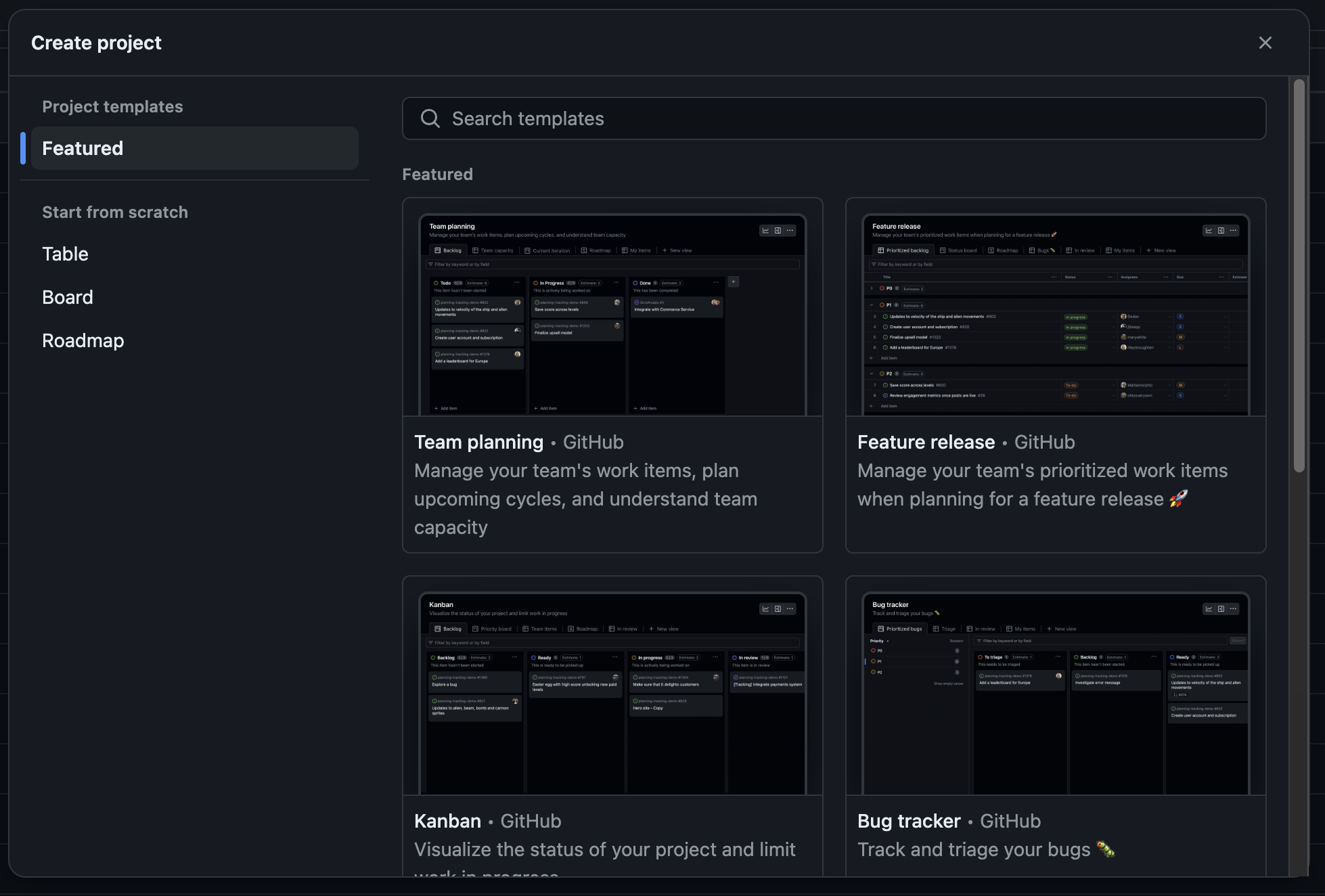Choose Board under Start from scratch
The width and height of the screenshot is (1325, 896).
tap(68, 297)
